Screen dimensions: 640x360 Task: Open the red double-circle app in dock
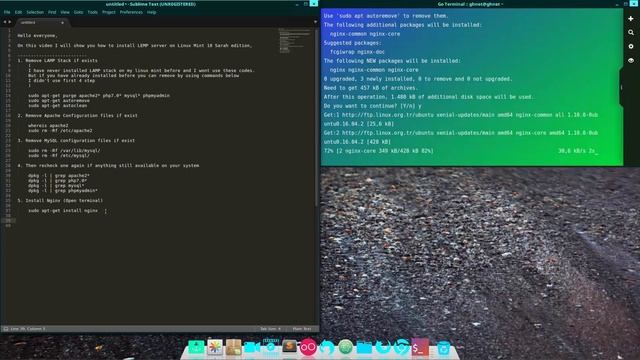308,347
